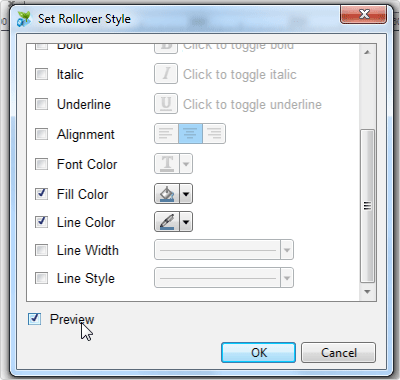Viewport: 400px width, 380px height.
Task: Click the underline toggle U icon
Action: point(166,104)
